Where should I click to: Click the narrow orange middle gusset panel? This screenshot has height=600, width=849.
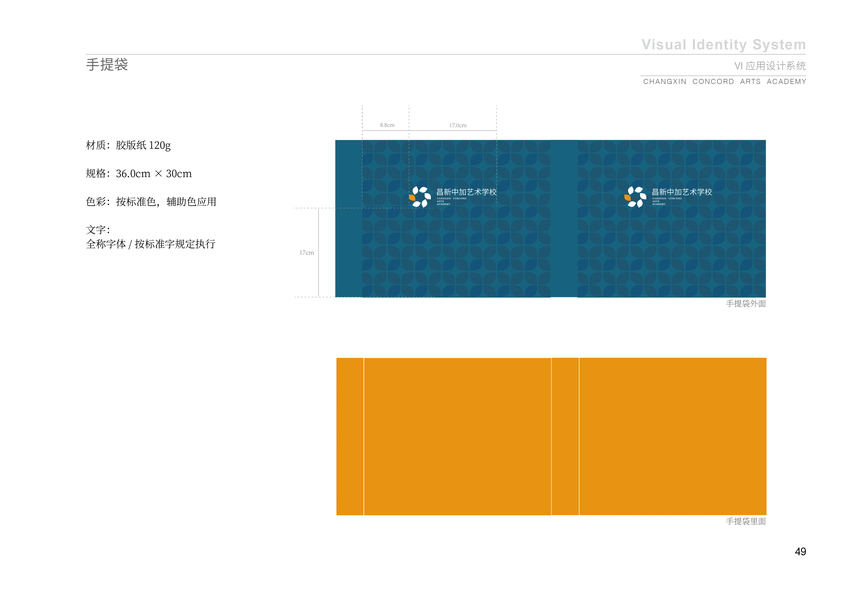point(565,436)
